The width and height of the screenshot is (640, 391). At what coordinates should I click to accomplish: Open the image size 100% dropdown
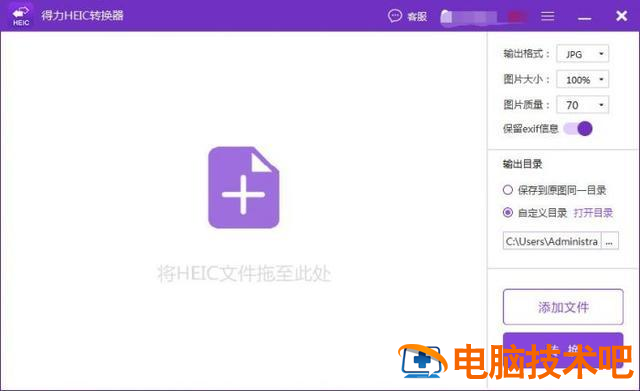[582, 80]
